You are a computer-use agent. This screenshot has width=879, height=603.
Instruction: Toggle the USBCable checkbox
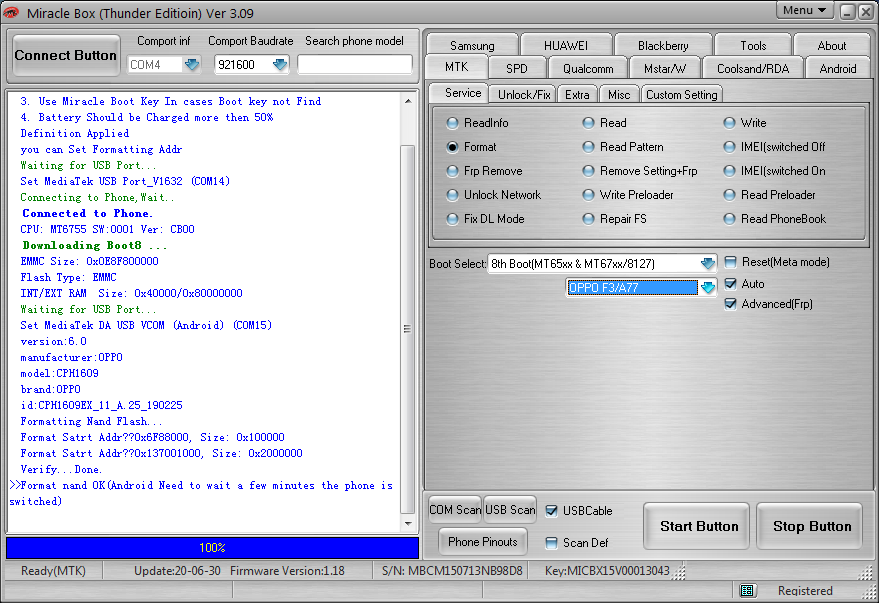(x=552, y=511)
